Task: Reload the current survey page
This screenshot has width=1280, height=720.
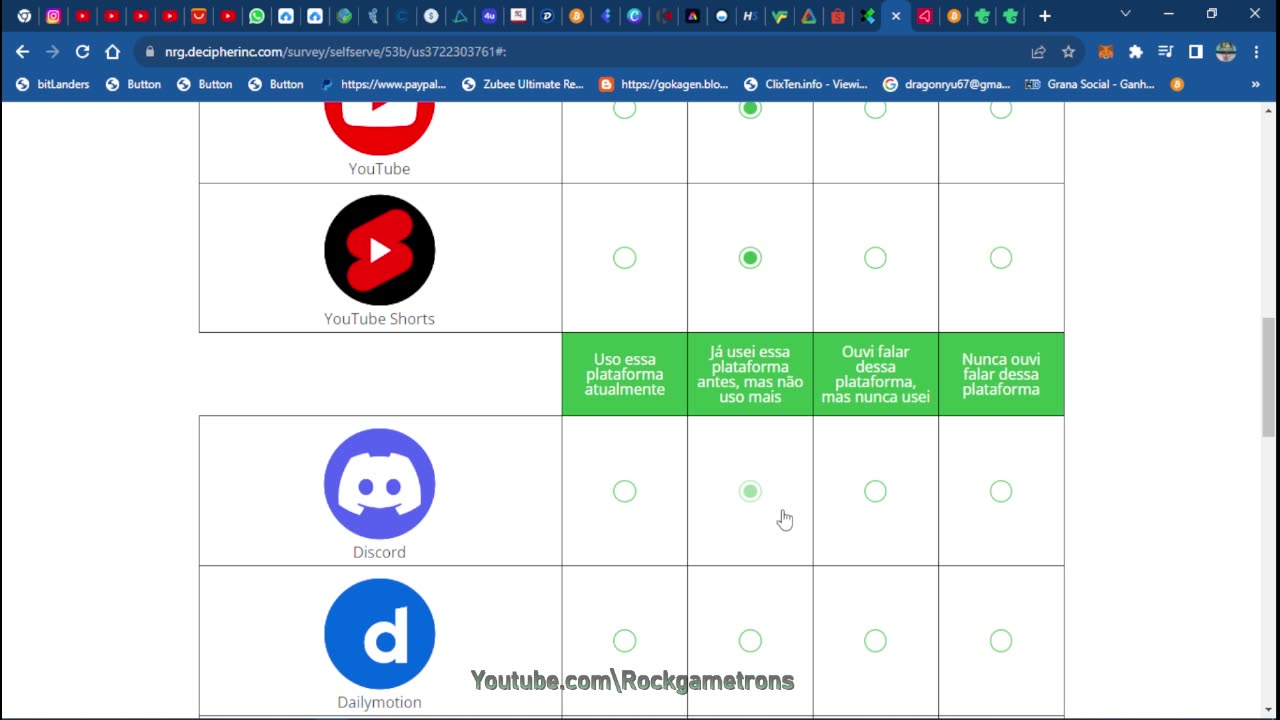Action: [x=82, y=52]
